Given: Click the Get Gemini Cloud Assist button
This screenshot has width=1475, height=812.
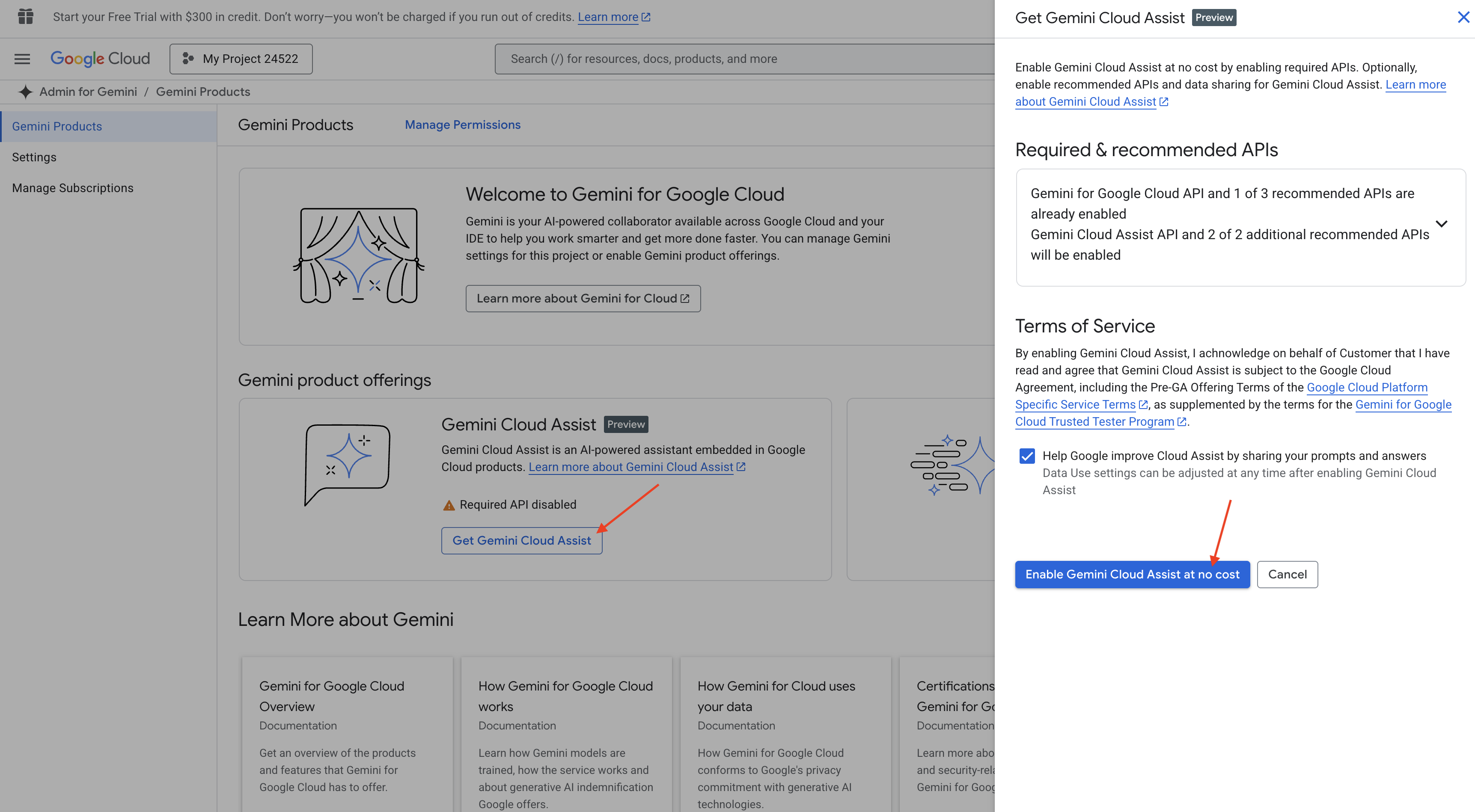Looking at the screenshot, I should pos(521,541).
